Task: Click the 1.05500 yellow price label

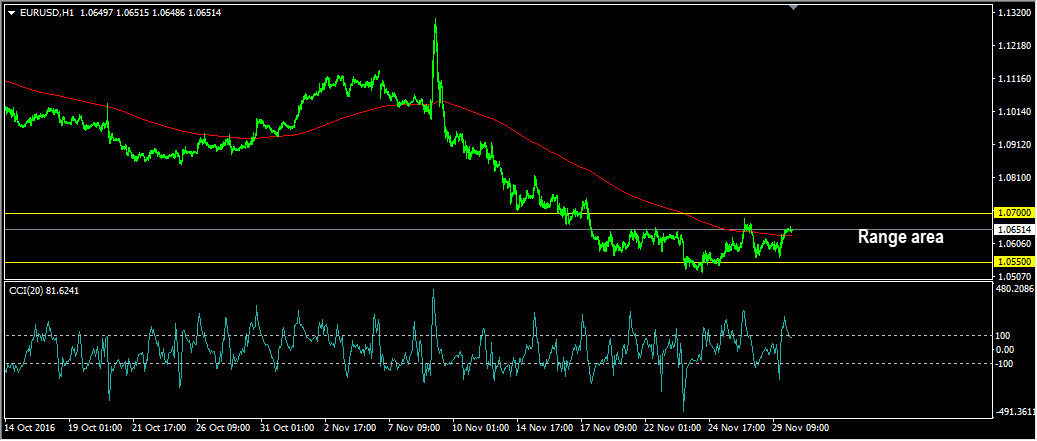Action: (x=1015, y=262)
